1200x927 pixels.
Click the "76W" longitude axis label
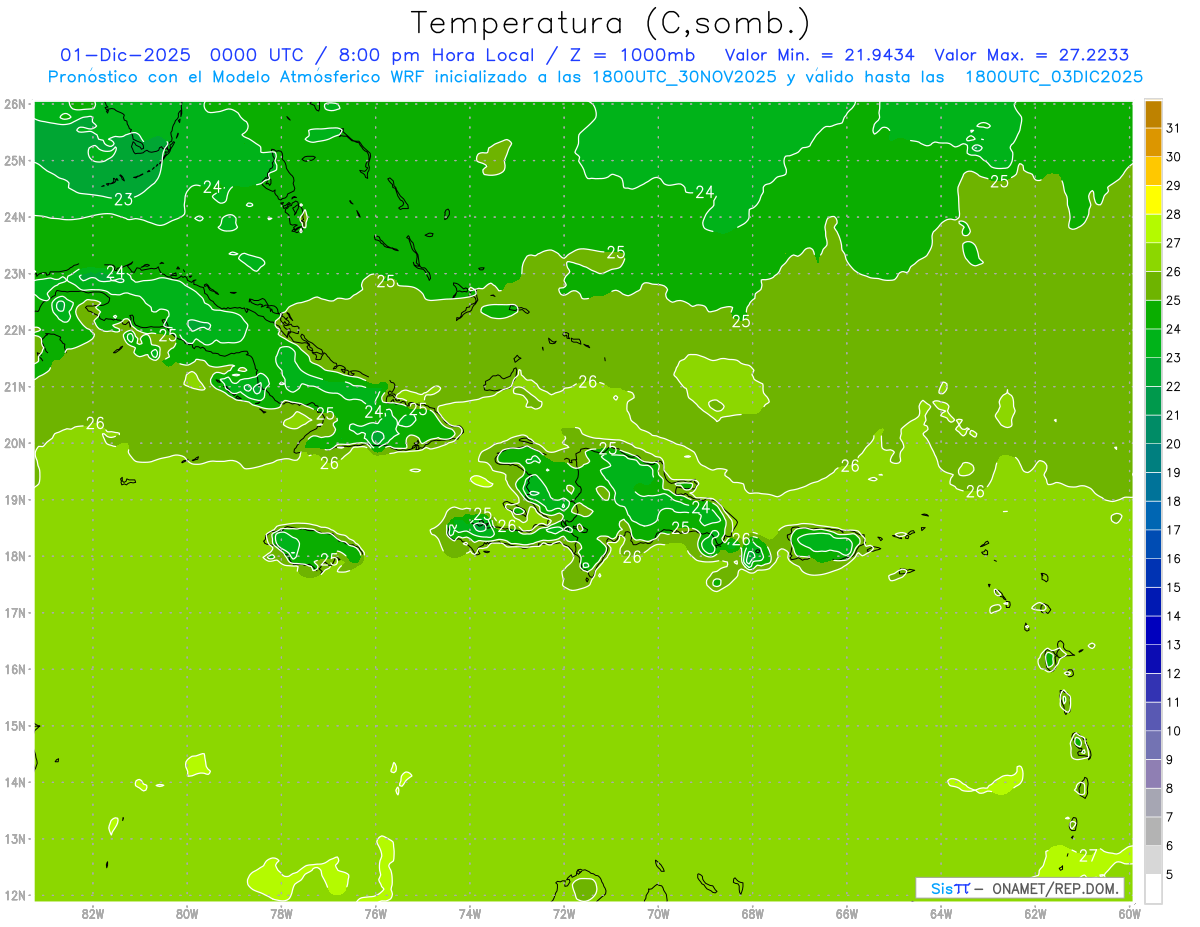point(375,913)
